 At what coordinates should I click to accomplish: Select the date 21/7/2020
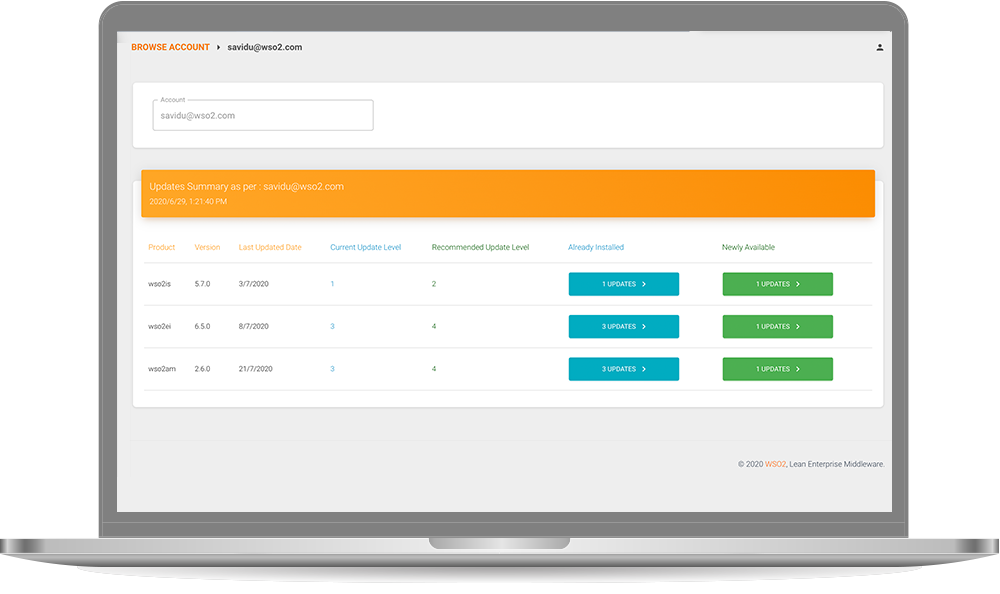[256, 369]
